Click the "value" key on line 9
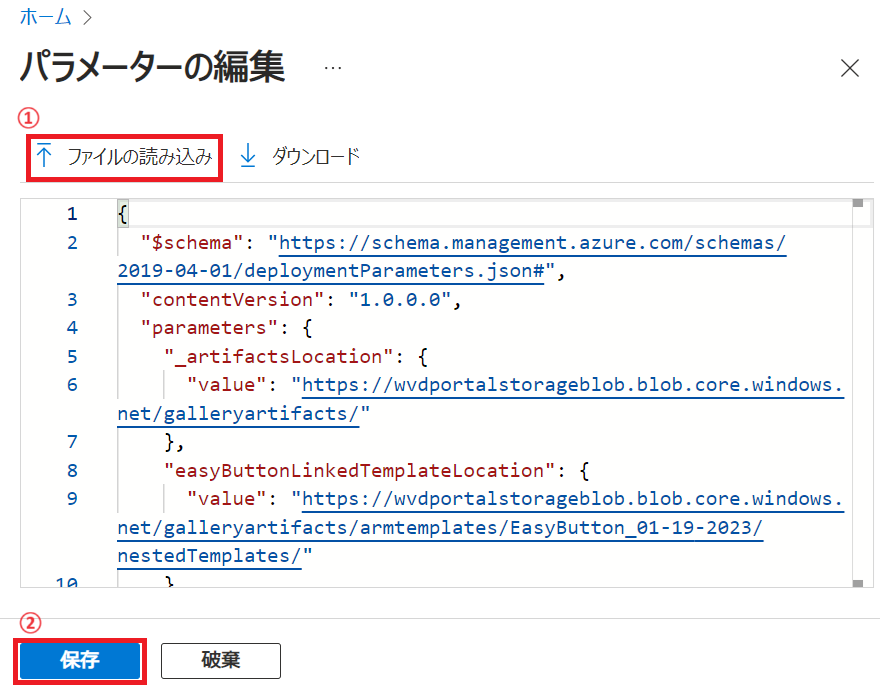 [227, 499]
